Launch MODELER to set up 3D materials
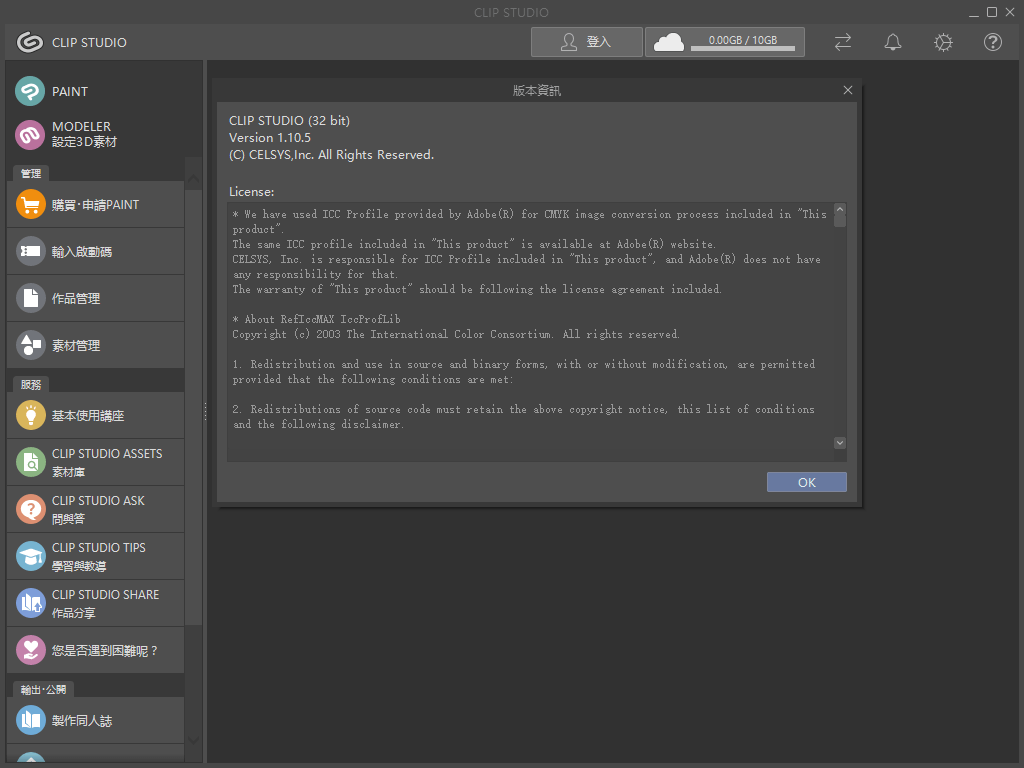The width and height of the screenshot is (1024, 768). point(80,134)
